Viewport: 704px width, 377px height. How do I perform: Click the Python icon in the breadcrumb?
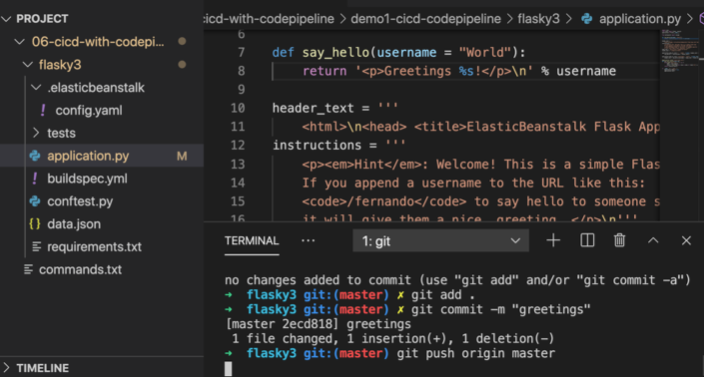(586, 19)
